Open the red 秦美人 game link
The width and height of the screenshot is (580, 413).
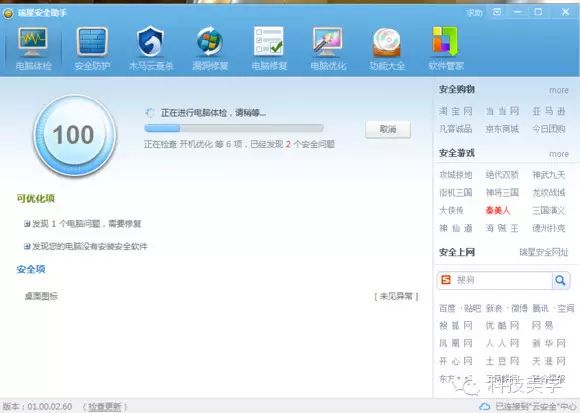pyautogui.click(x=498, y=210)
